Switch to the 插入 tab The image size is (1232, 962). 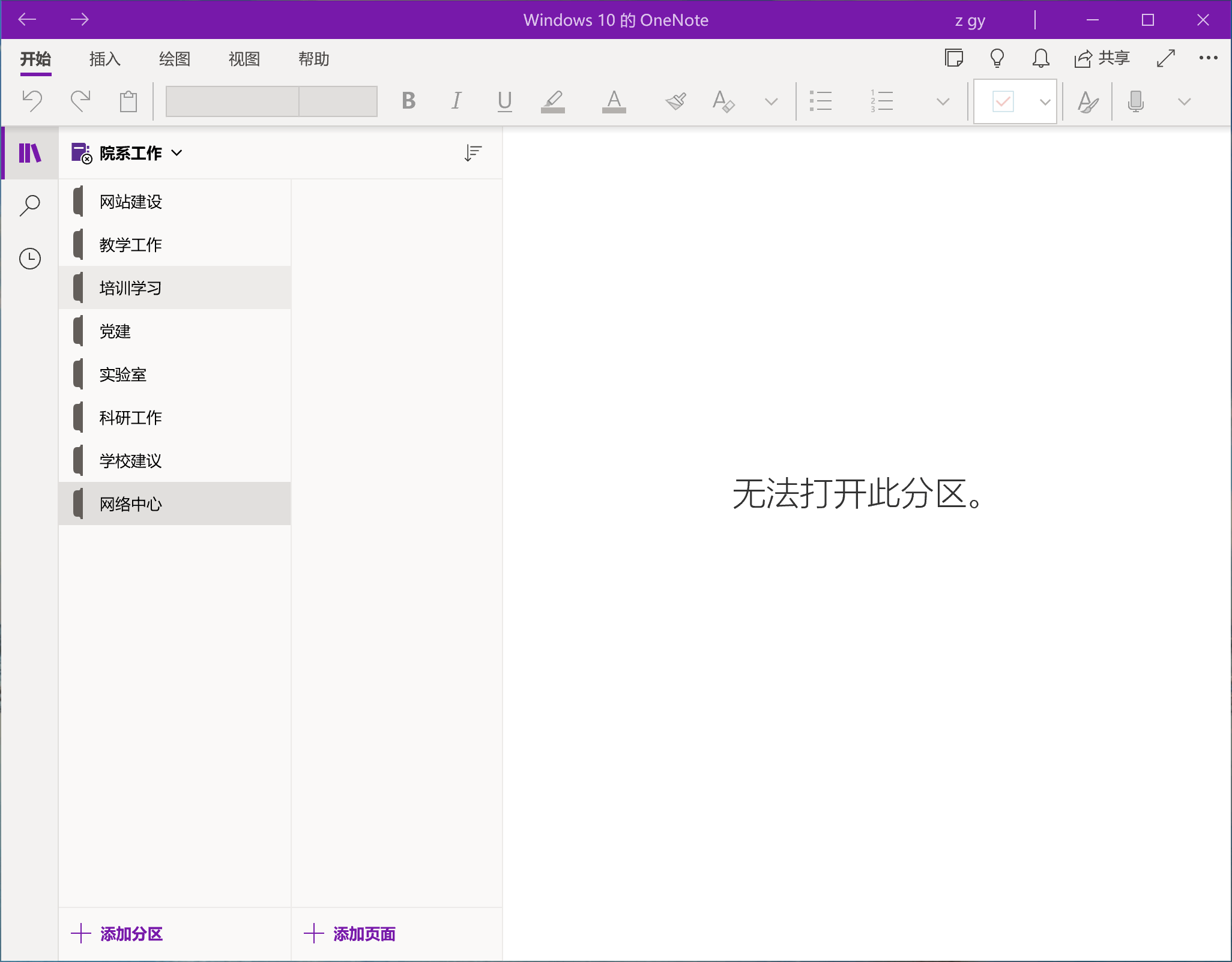[x=105, y=59]
